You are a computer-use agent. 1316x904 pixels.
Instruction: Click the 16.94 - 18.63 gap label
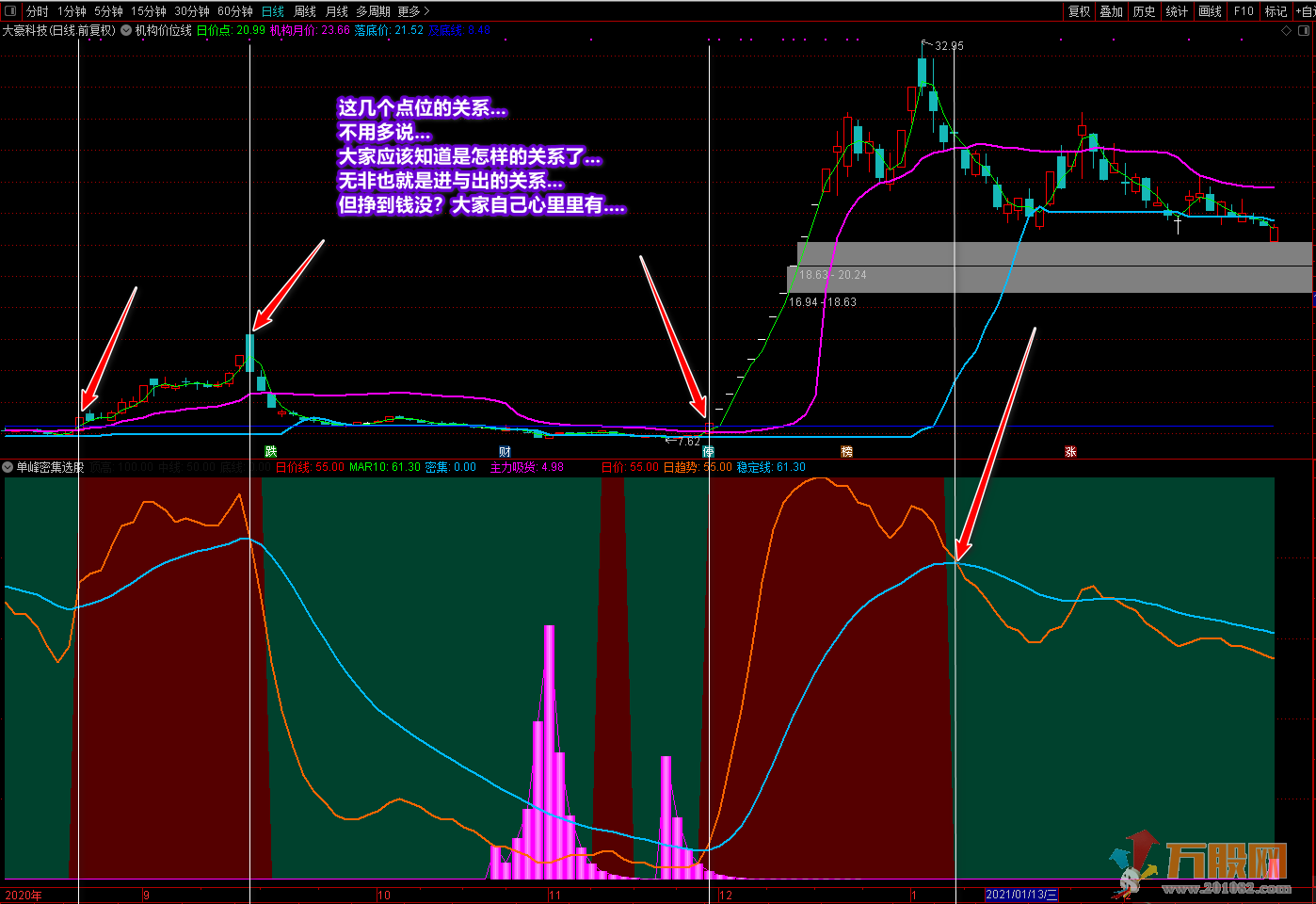tap(823, 302)
